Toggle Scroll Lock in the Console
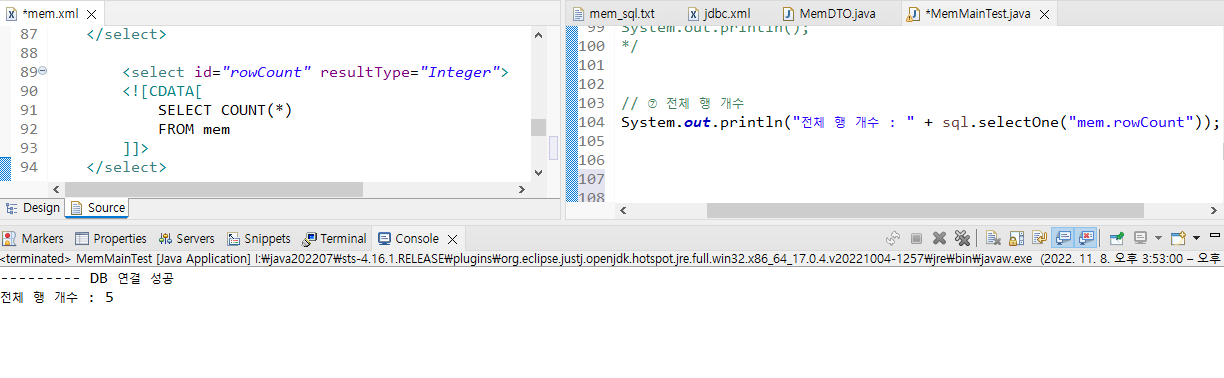The height and width of the screenshot is (378, 1224). (1016, 238)
